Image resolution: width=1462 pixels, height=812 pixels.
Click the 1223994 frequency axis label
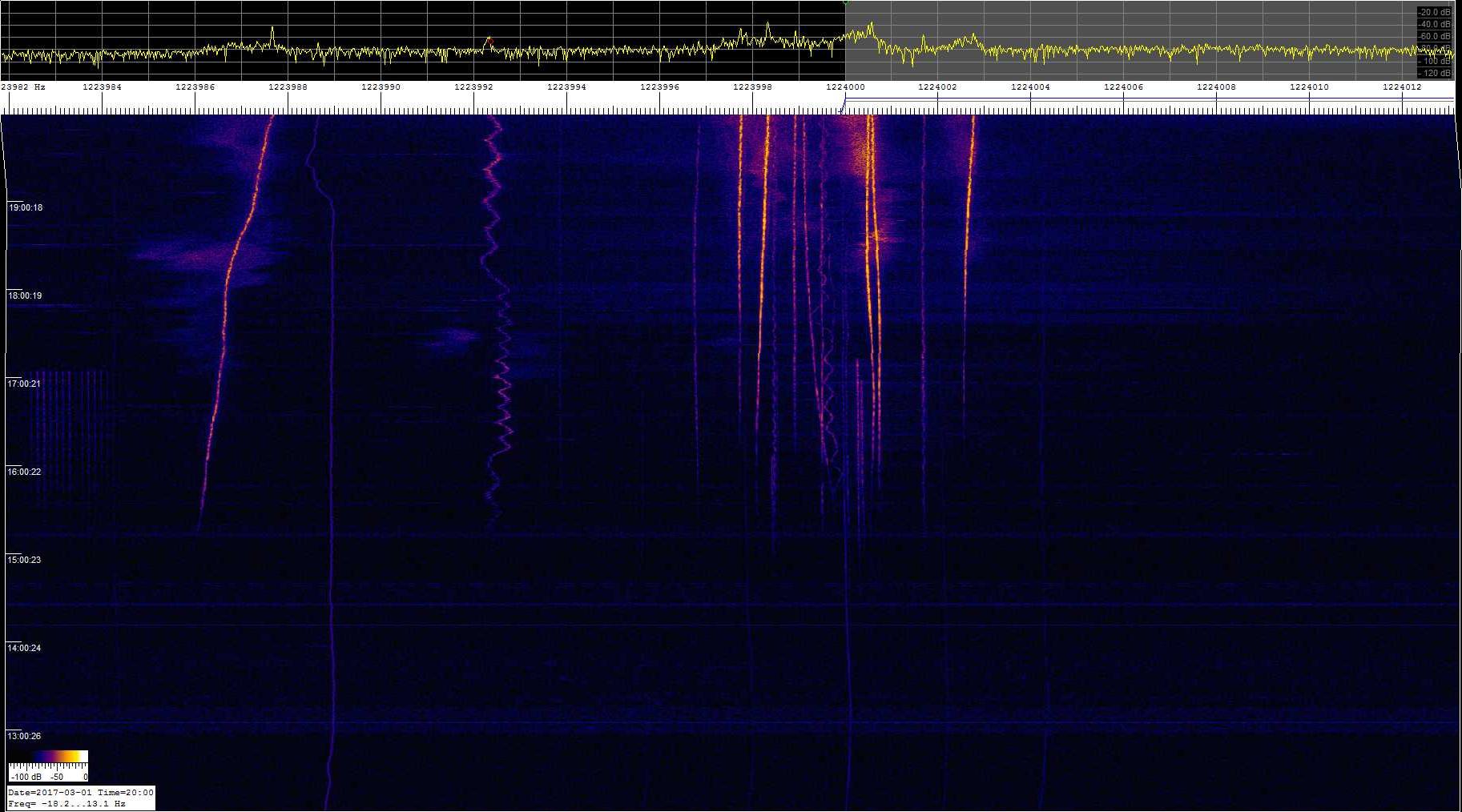(x=567, y=87)
